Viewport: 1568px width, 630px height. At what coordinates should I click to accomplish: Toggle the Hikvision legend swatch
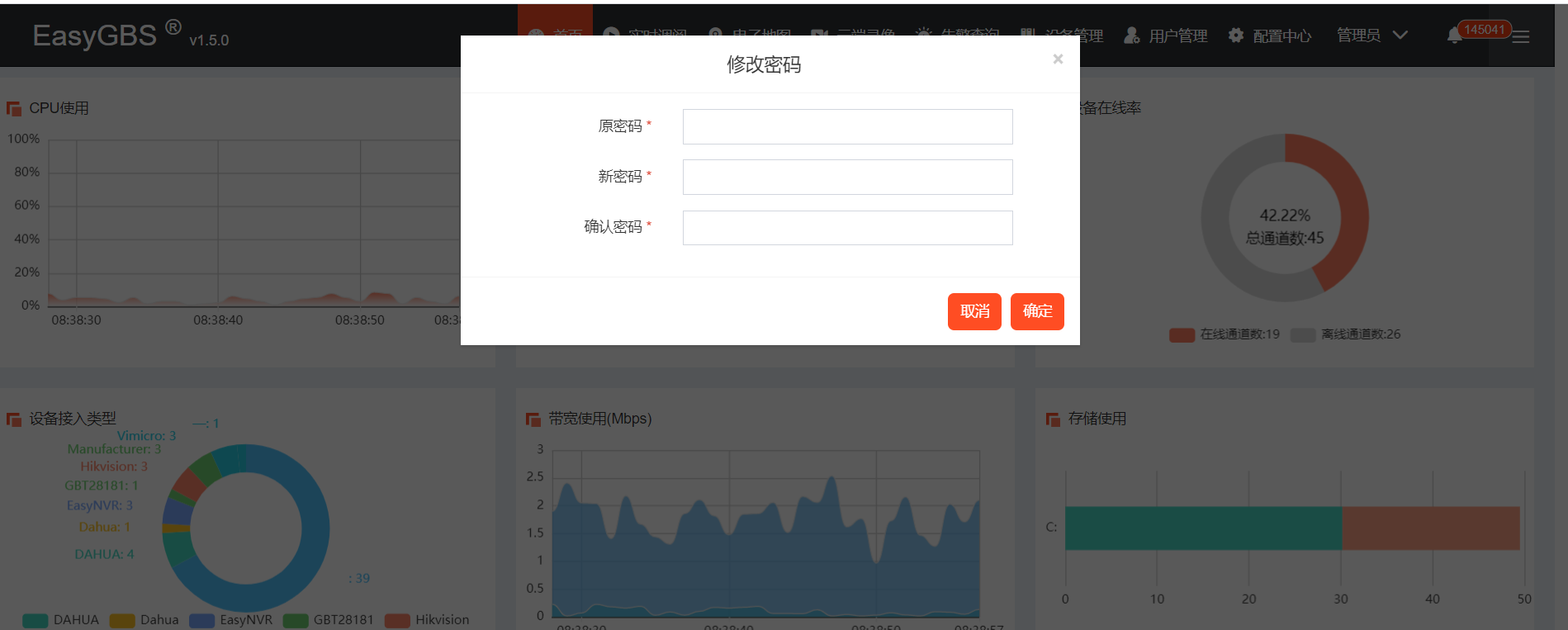coord(398,620)
